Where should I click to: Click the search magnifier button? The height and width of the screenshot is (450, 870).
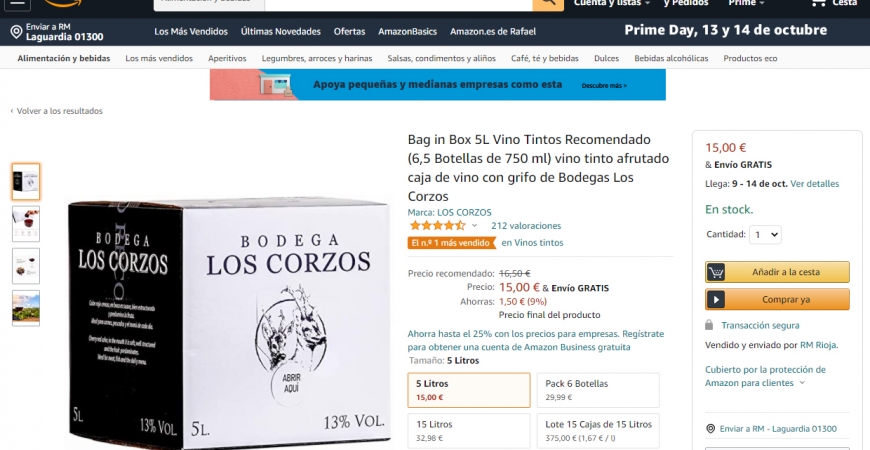pos(548,4)
